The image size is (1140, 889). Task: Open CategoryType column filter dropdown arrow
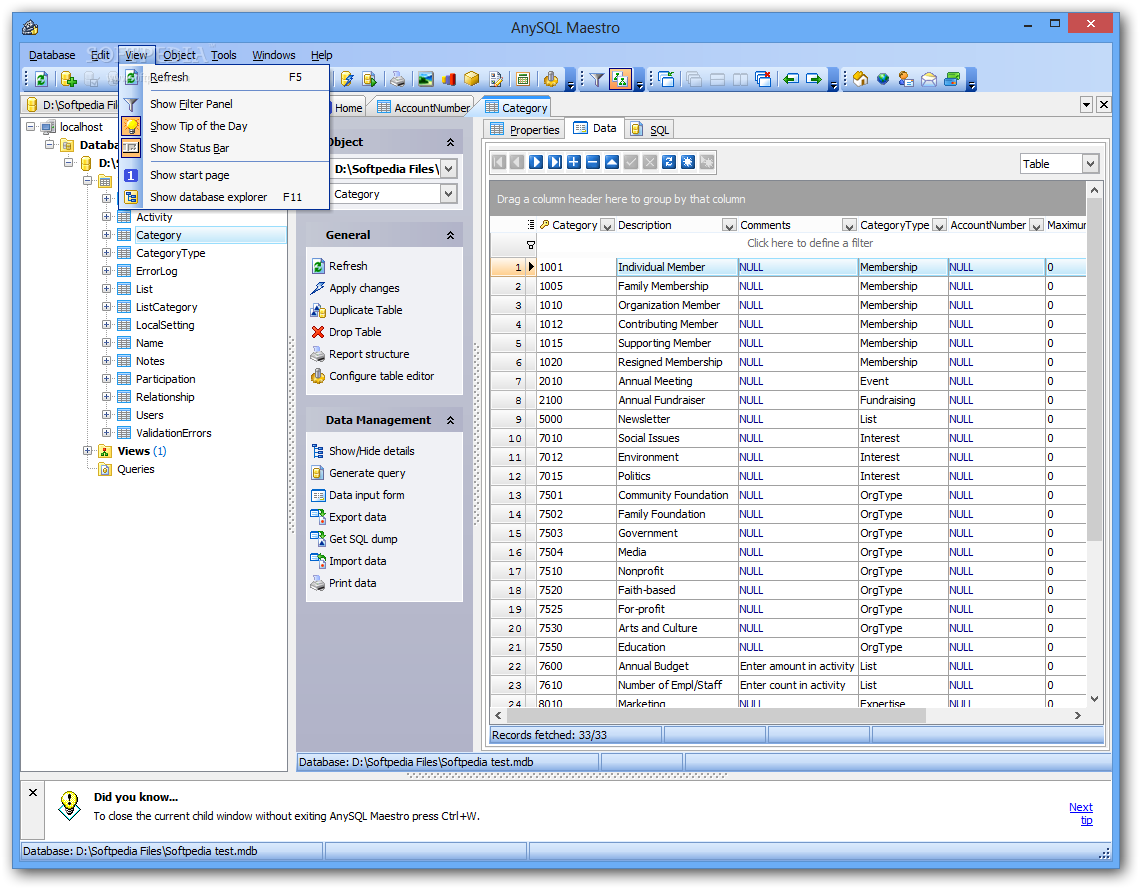(939, 226)
